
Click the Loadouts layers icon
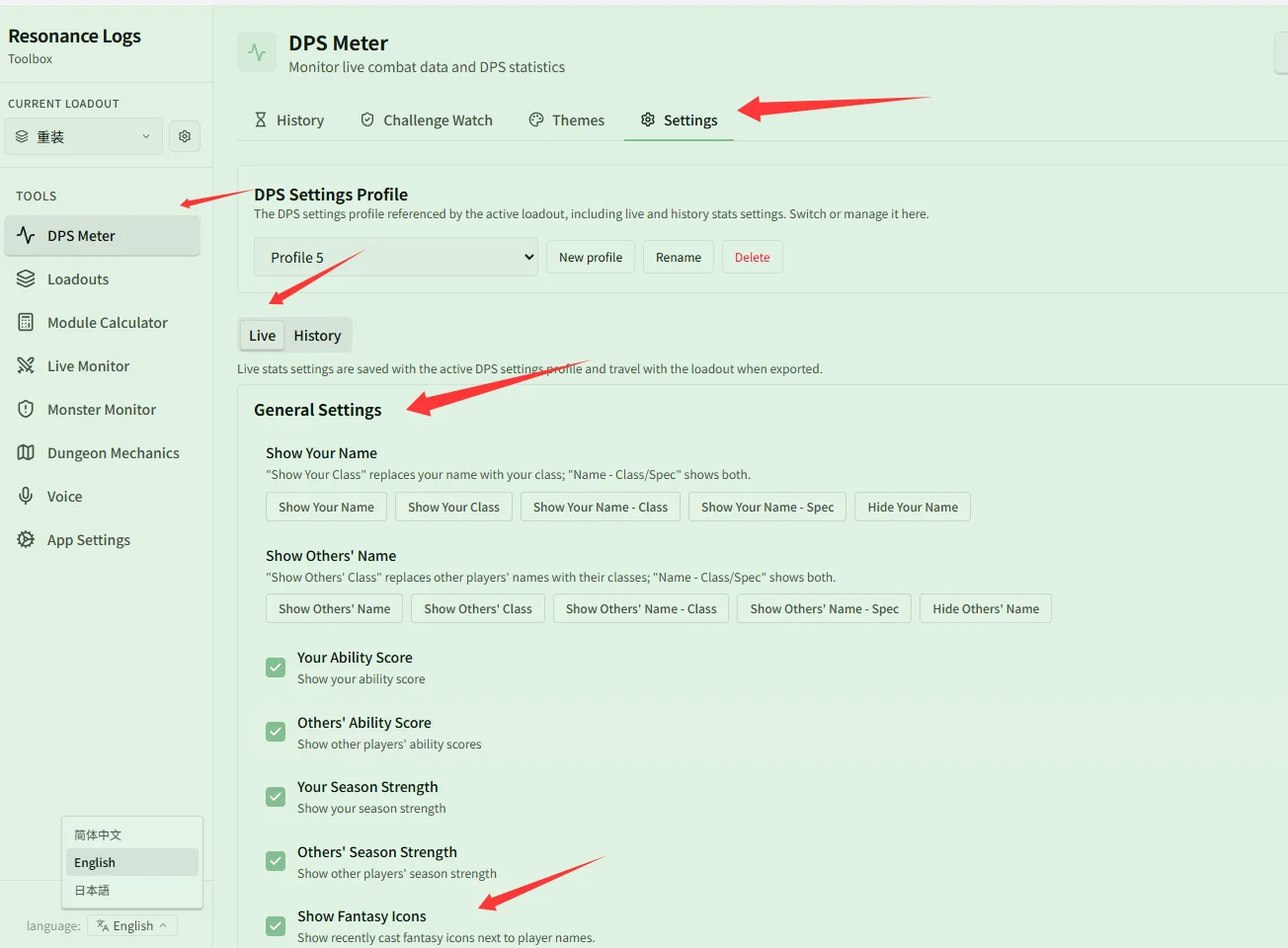pyautogui.click(x=26, y=278)
